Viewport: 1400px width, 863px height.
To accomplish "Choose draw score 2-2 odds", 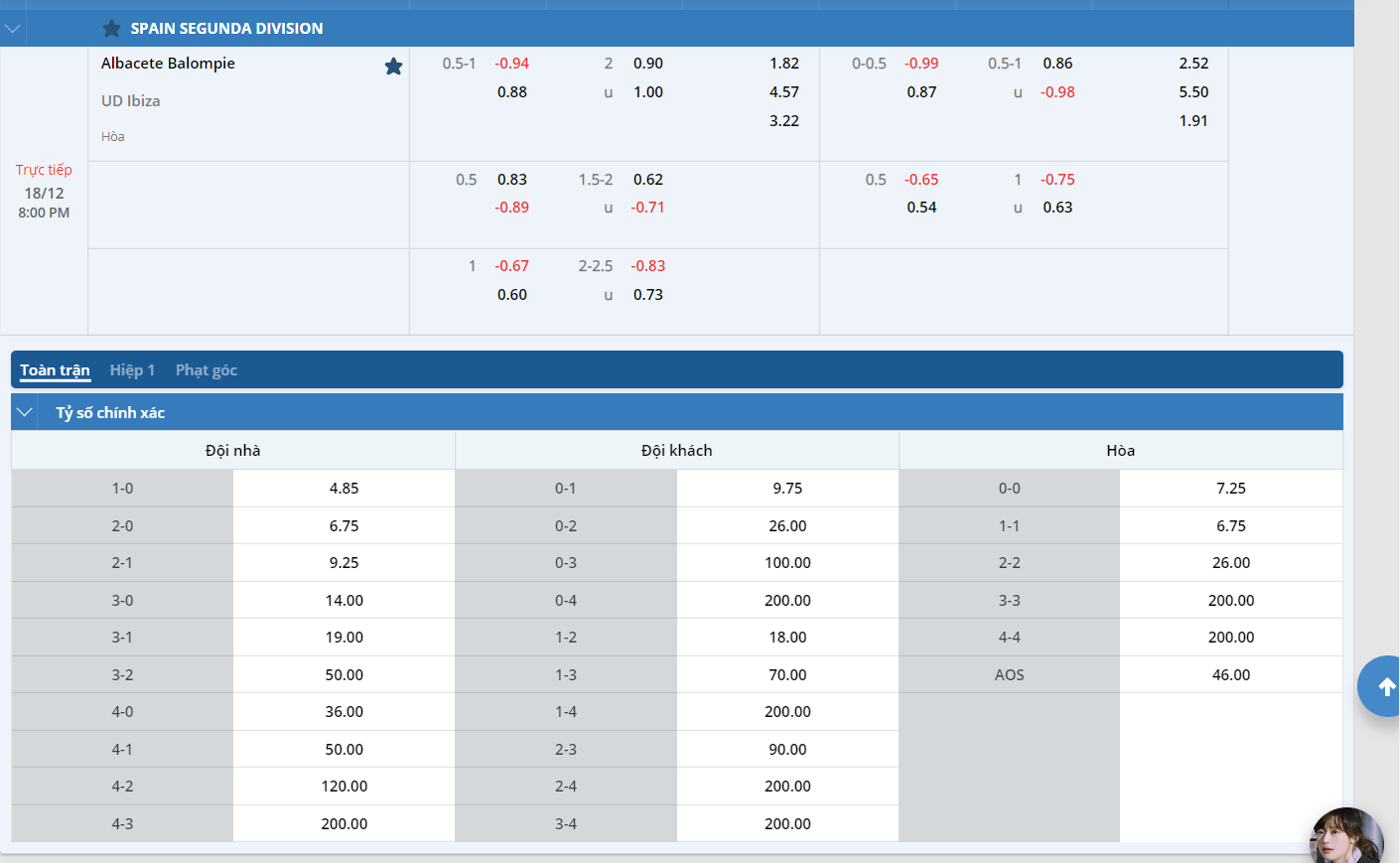I will (1231, 563).
